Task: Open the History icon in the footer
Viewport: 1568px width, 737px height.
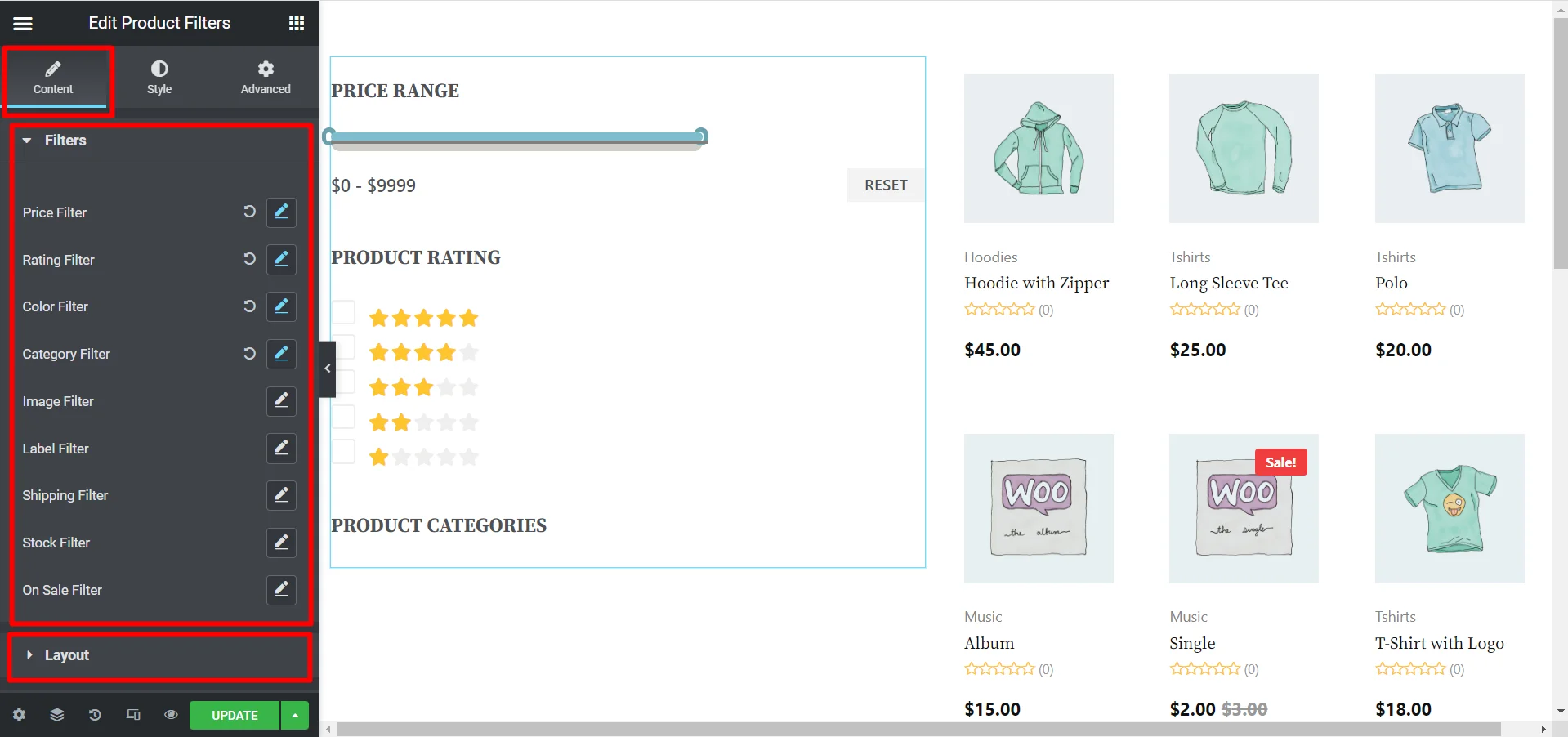Action: pyautogui.click(x=95, y=715)
